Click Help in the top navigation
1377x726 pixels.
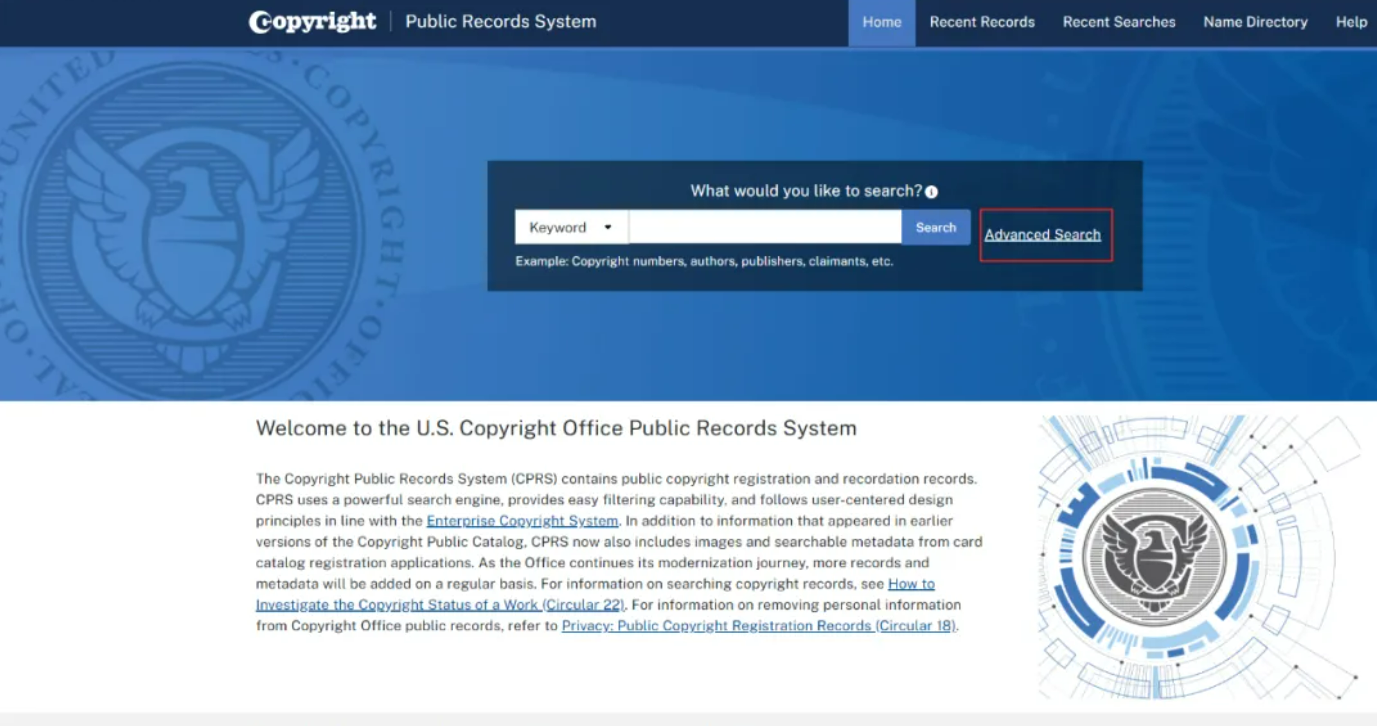point(1350,22)
